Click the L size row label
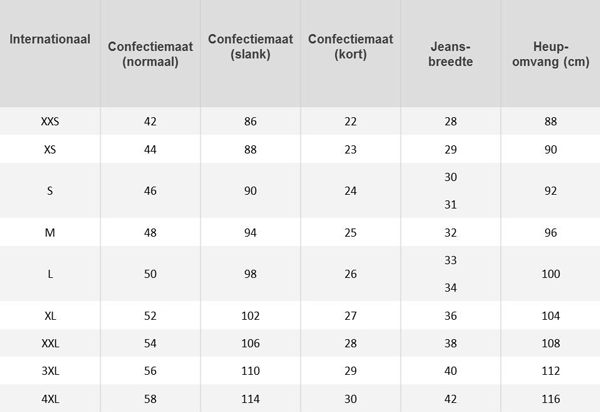The image size is (600, 412). pos(50,274)
